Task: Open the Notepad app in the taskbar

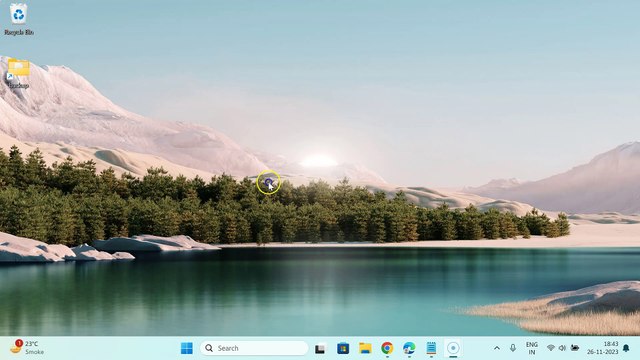Action: coord(431,348)
